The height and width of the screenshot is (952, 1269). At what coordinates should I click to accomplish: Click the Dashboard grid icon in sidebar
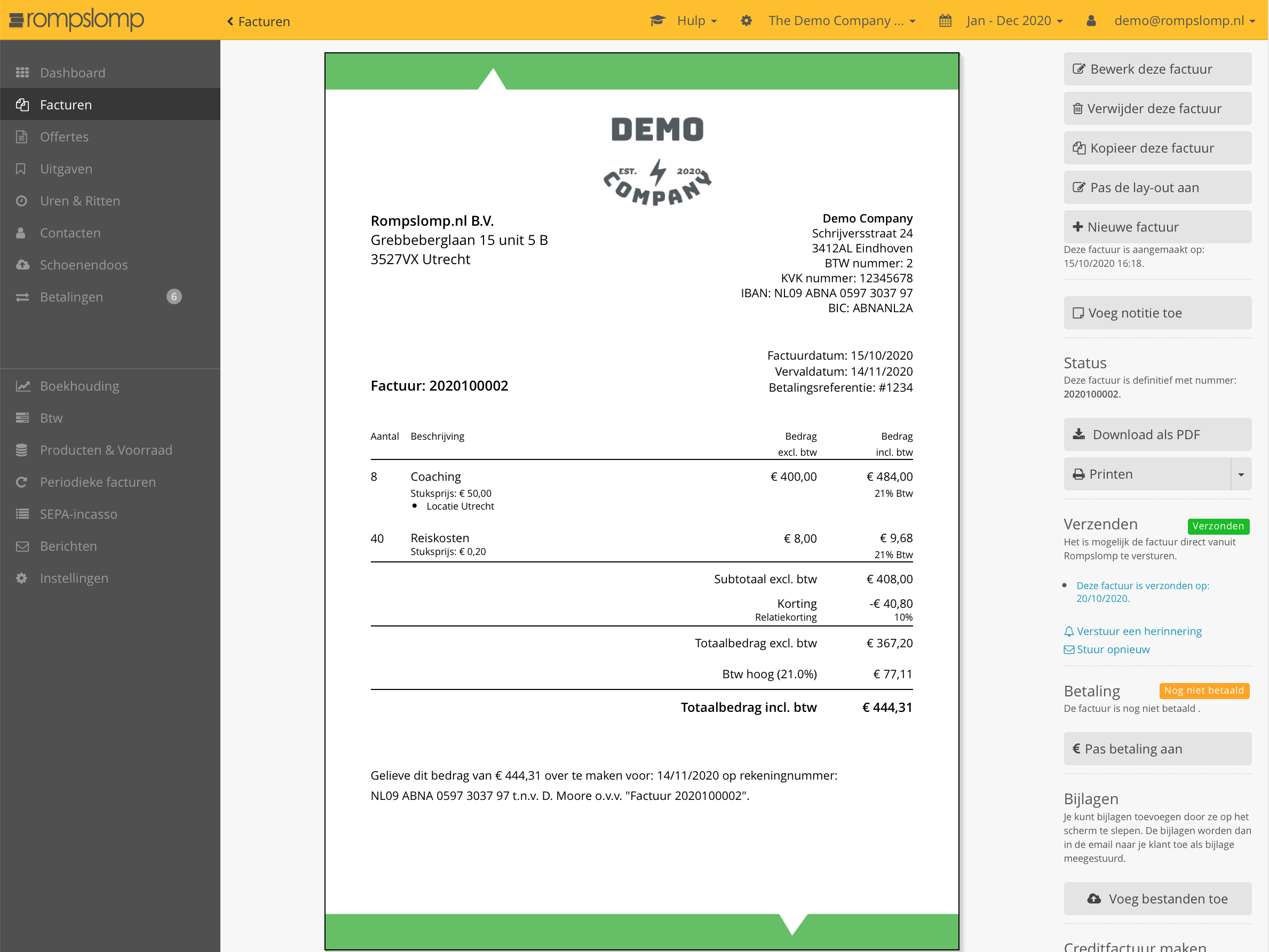(x=22, y=72)
